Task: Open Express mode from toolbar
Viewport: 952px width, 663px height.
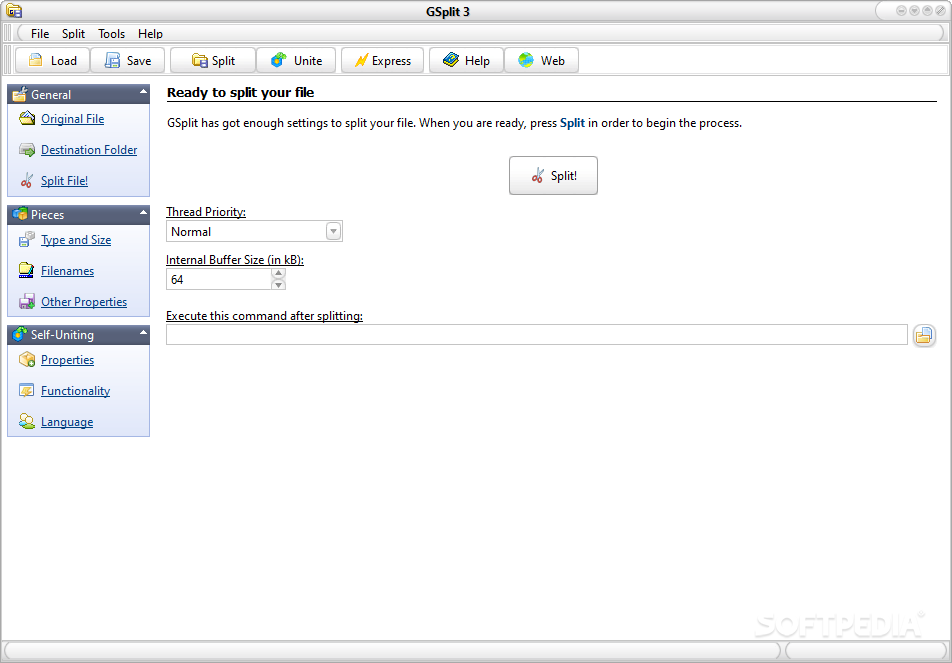Action: (x=382, y=61)
